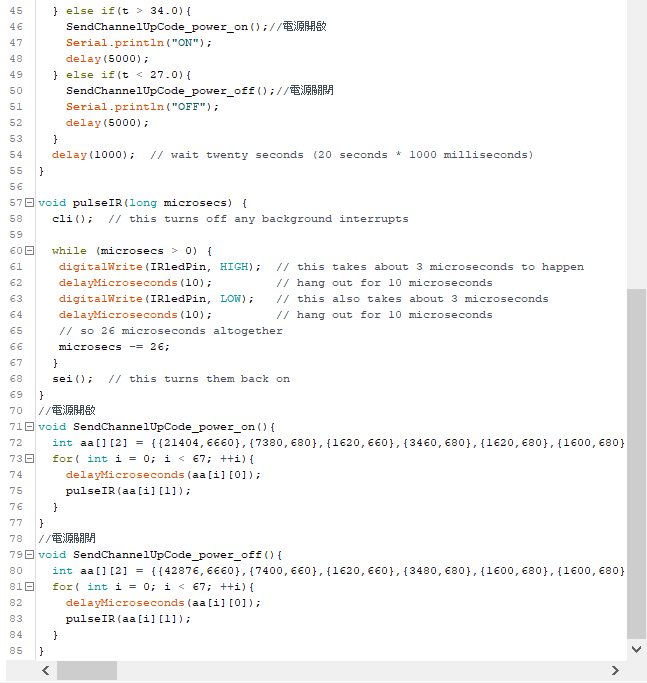This screenshot has width=647, height=683.
Task: Click the horizontal scrollbar right arrow
Action: pos(616,670)
